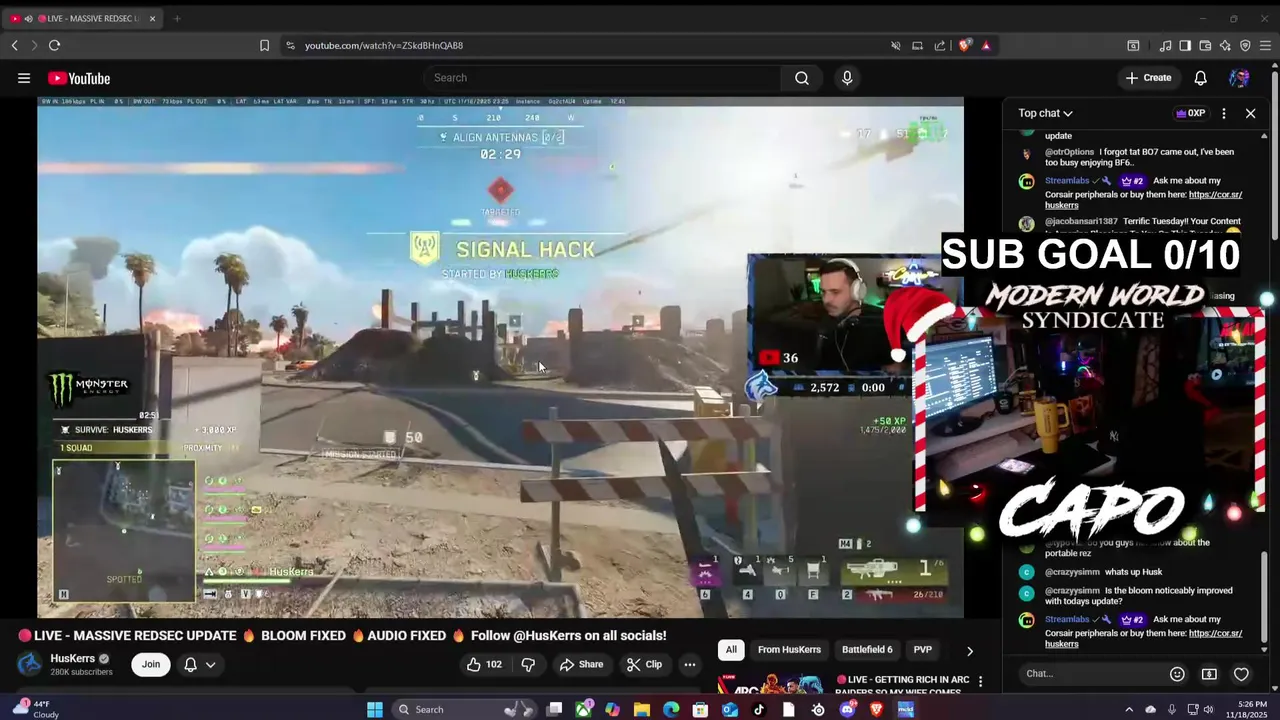This screenshot has height=720, width=1280.
Task: Click the YouTube search magnifier button
Action: coord(802,78)
